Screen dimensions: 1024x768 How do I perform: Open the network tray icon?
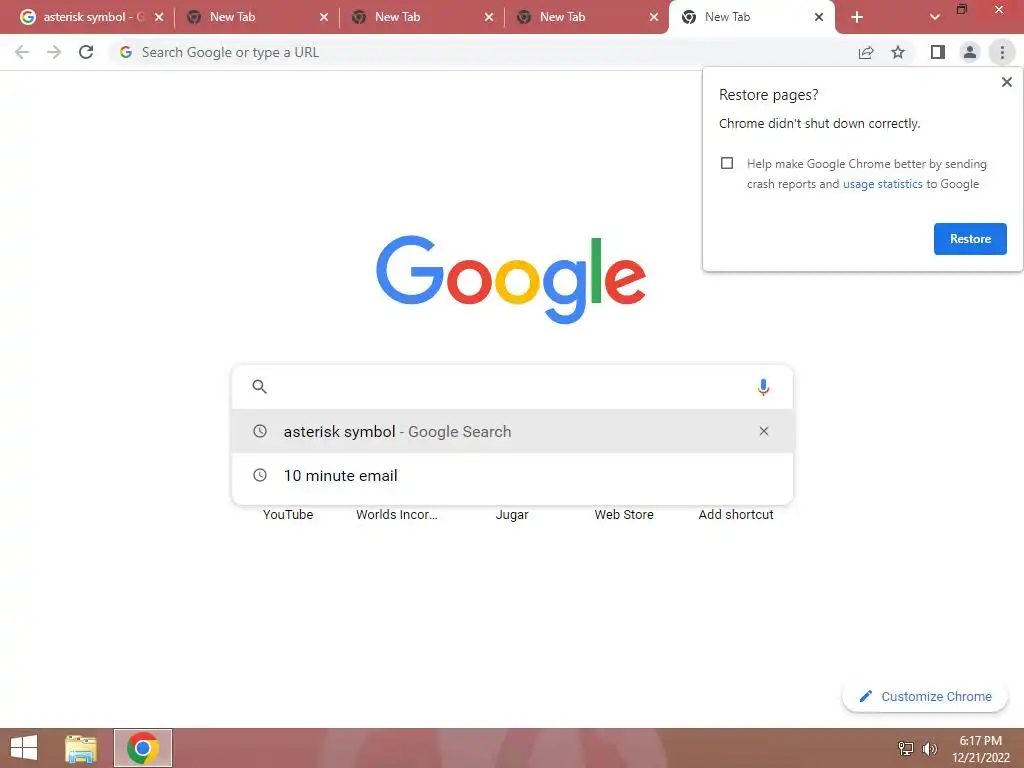906,748
